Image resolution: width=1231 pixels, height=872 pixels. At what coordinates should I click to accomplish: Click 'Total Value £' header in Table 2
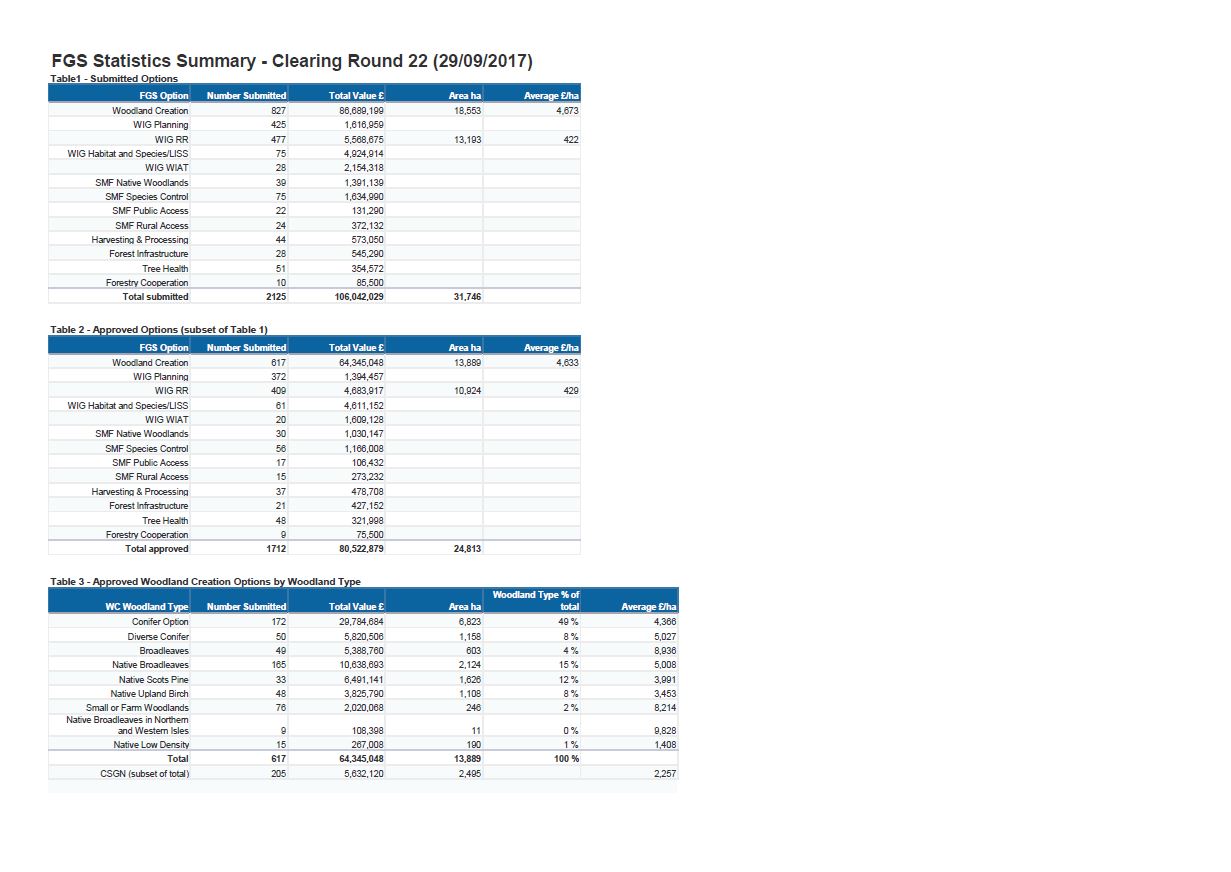(x=357, y=348)
